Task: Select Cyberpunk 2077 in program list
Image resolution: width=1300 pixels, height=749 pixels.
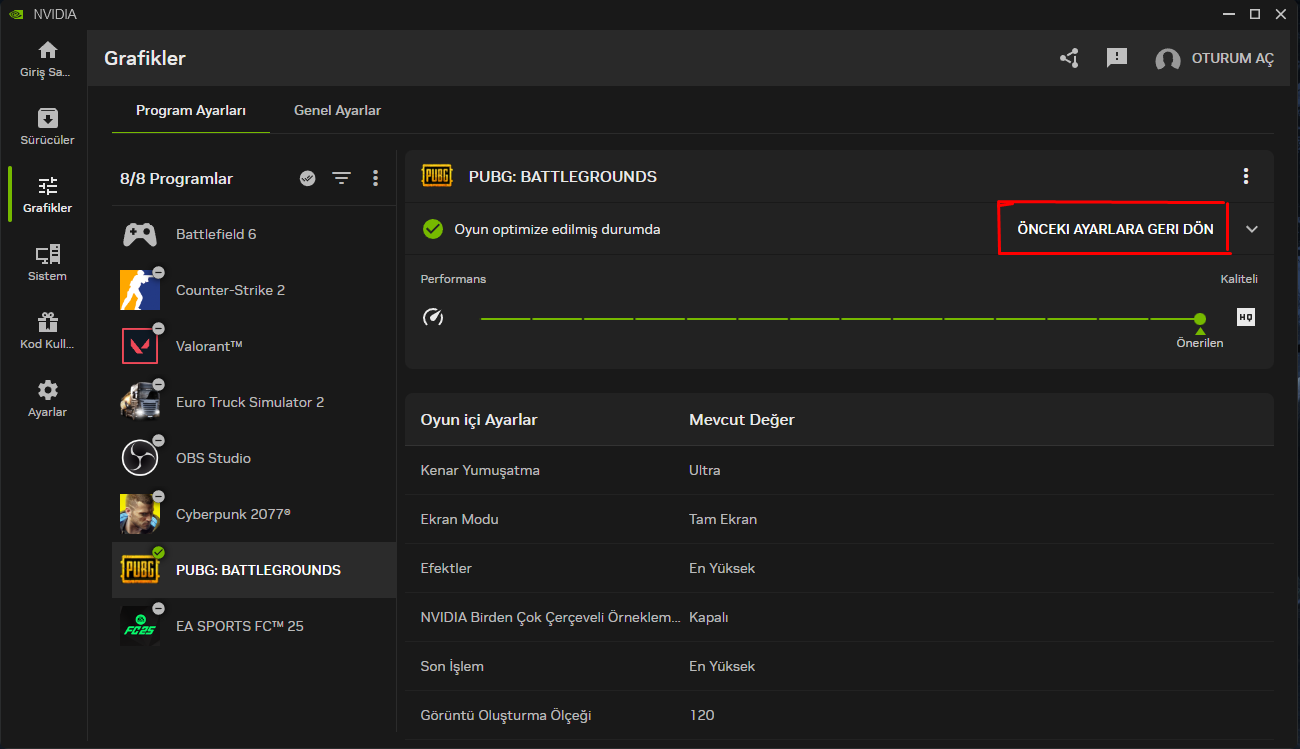Action: (254, 514)
